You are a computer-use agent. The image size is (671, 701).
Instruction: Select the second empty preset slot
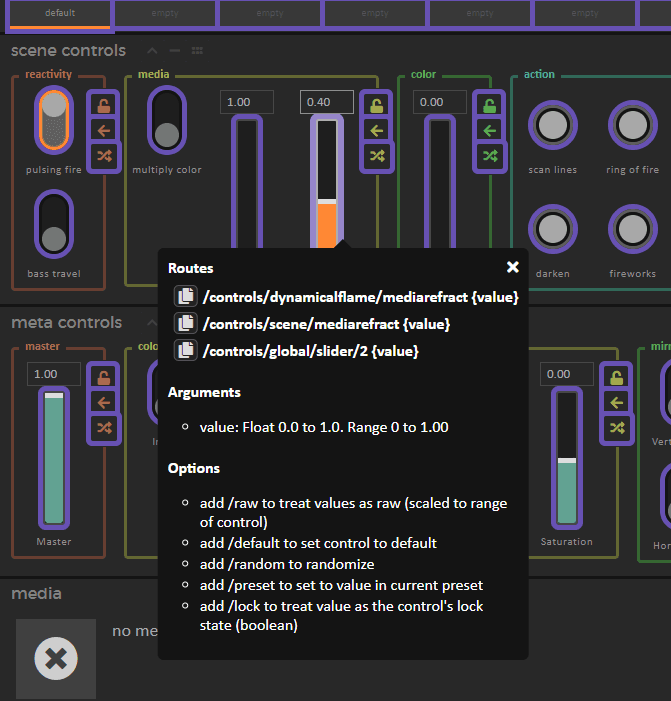270,14
